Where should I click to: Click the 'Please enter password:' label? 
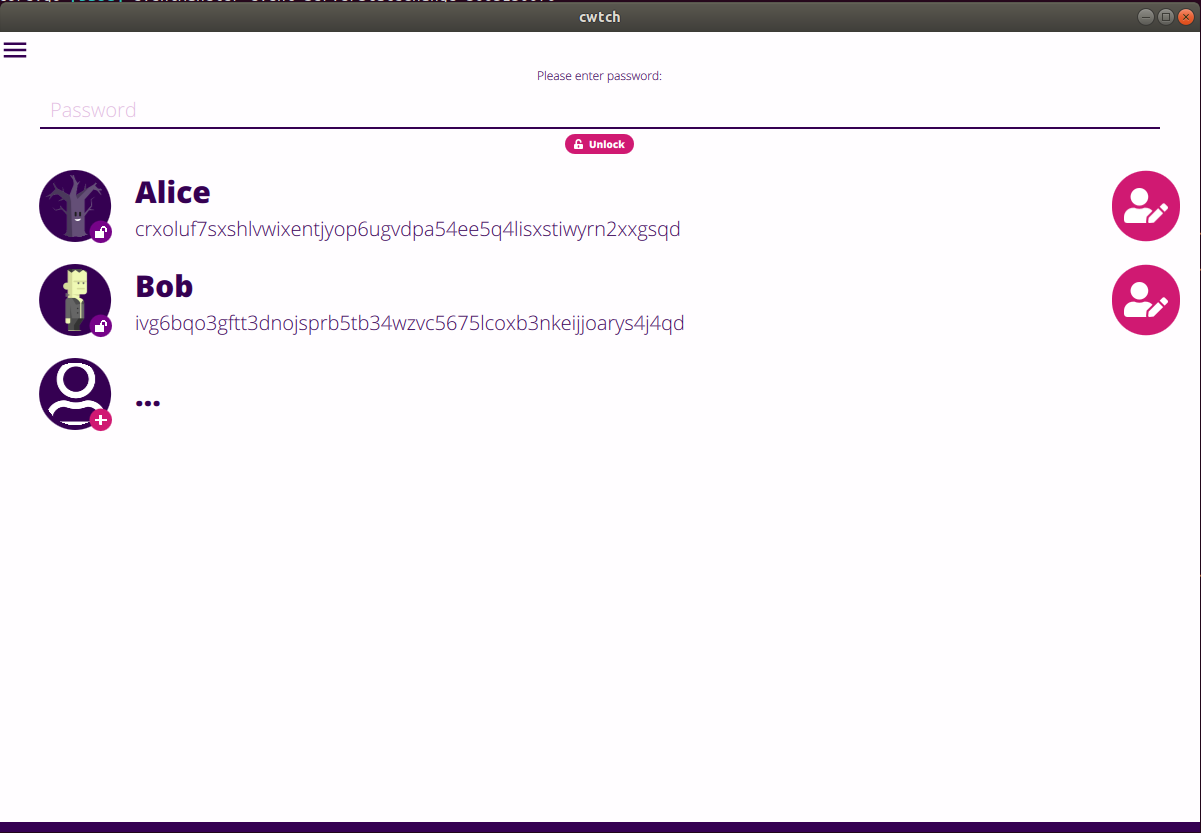click(x=599, y=76)
